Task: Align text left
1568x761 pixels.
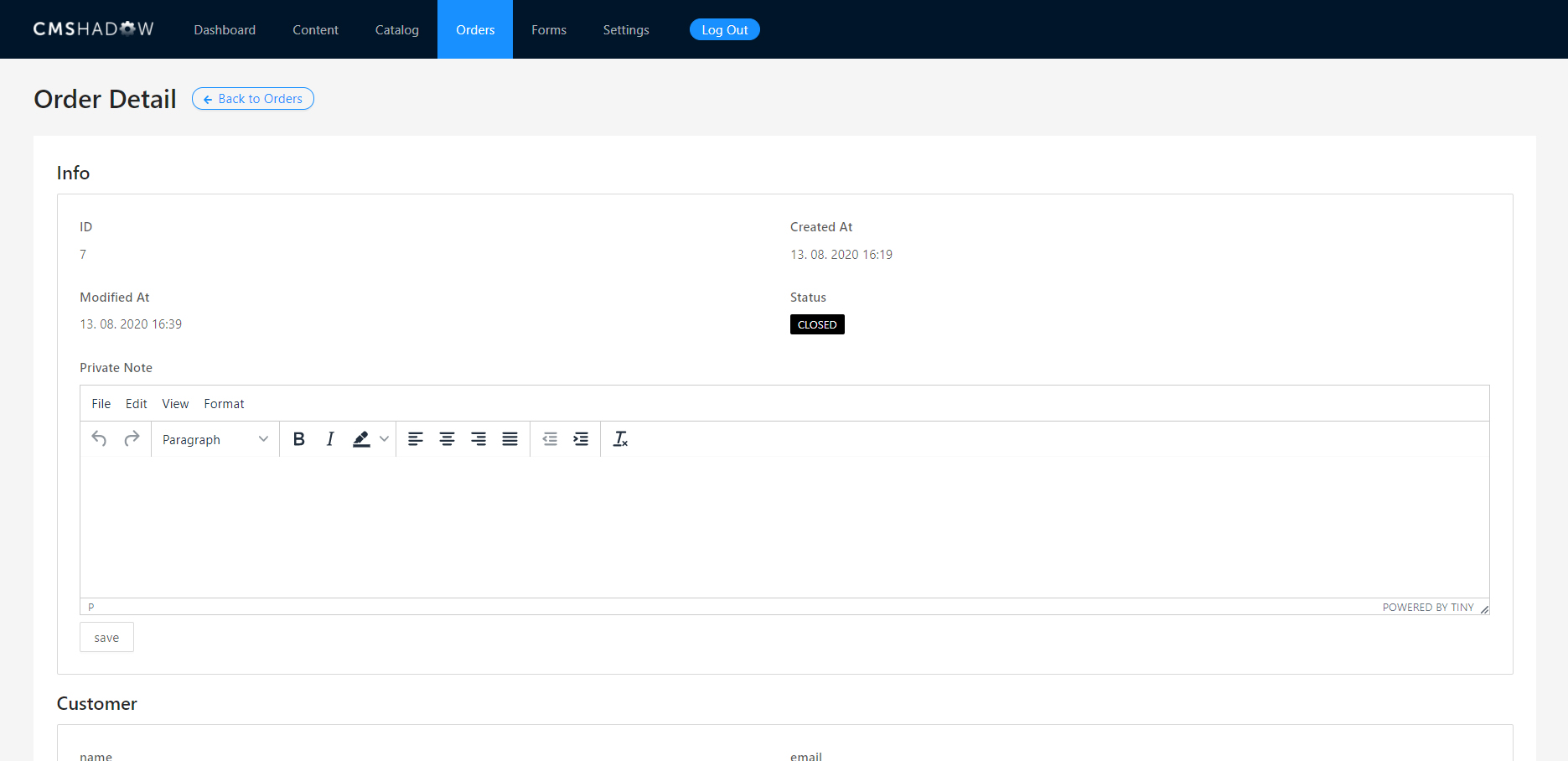Action: tap(416, 439)
